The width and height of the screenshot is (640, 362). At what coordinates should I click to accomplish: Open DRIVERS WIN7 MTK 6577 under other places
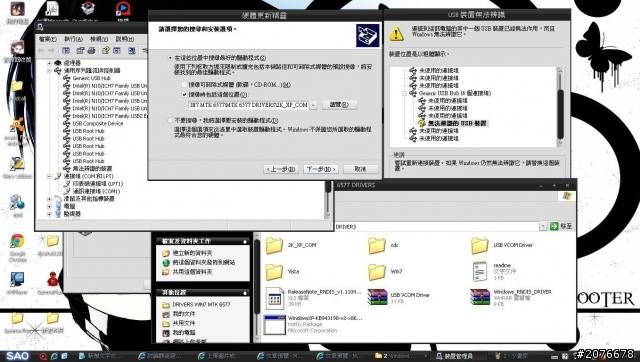[201, 304]
